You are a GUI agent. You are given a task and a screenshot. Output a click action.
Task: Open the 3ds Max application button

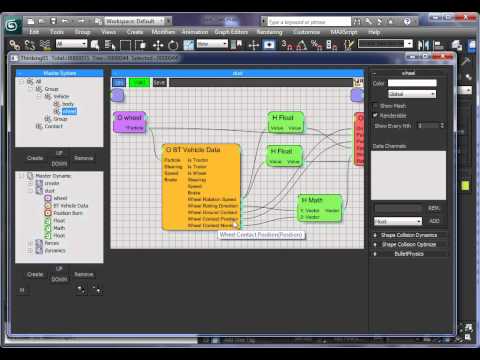click(13, 25)
